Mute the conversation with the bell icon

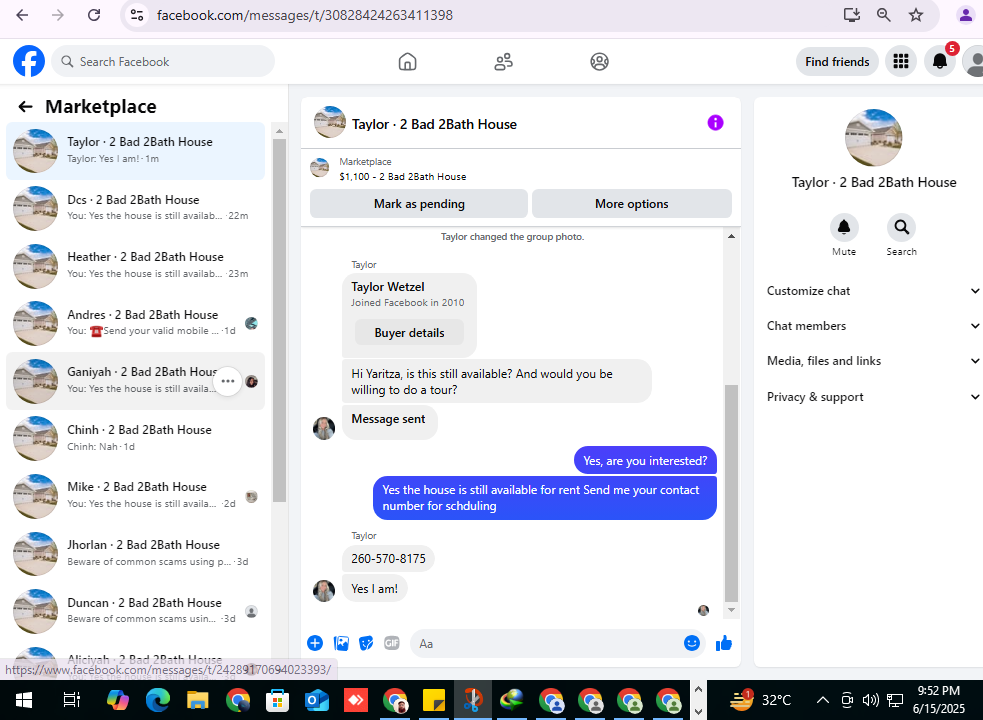(x=844, y=227)
